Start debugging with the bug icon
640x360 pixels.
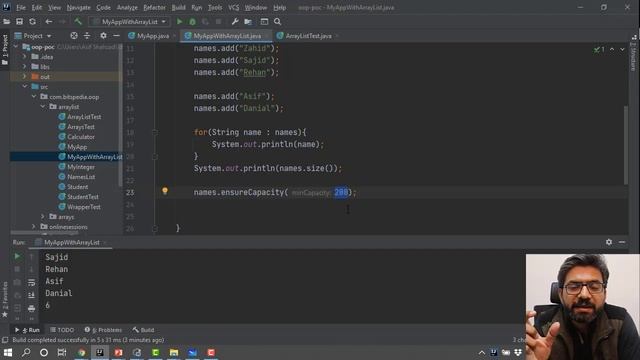click(x=192, y=22)
